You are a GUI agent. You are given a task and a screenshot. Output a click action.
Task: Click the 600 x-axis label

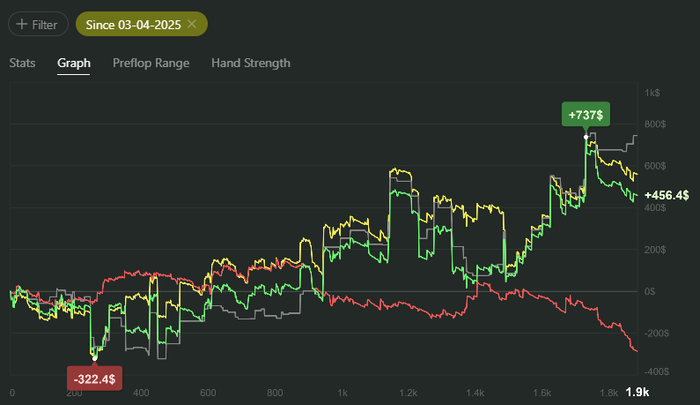click(209, 393)
